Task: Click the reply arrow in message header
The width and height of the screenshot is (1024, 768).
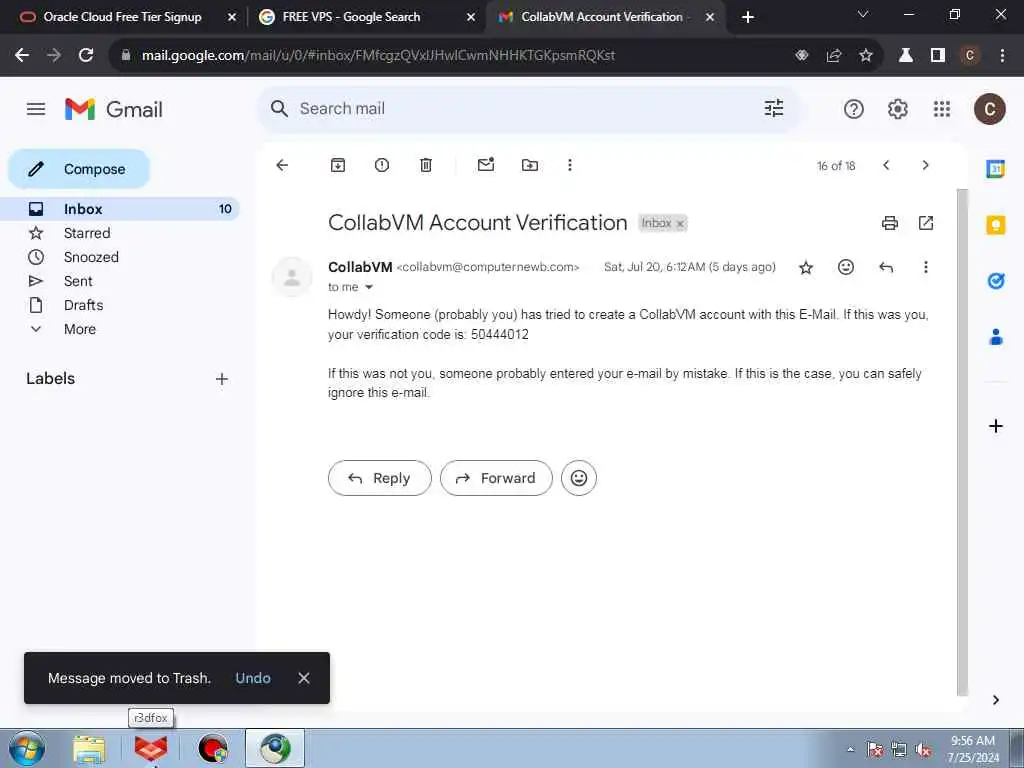Action: [886, 267]
